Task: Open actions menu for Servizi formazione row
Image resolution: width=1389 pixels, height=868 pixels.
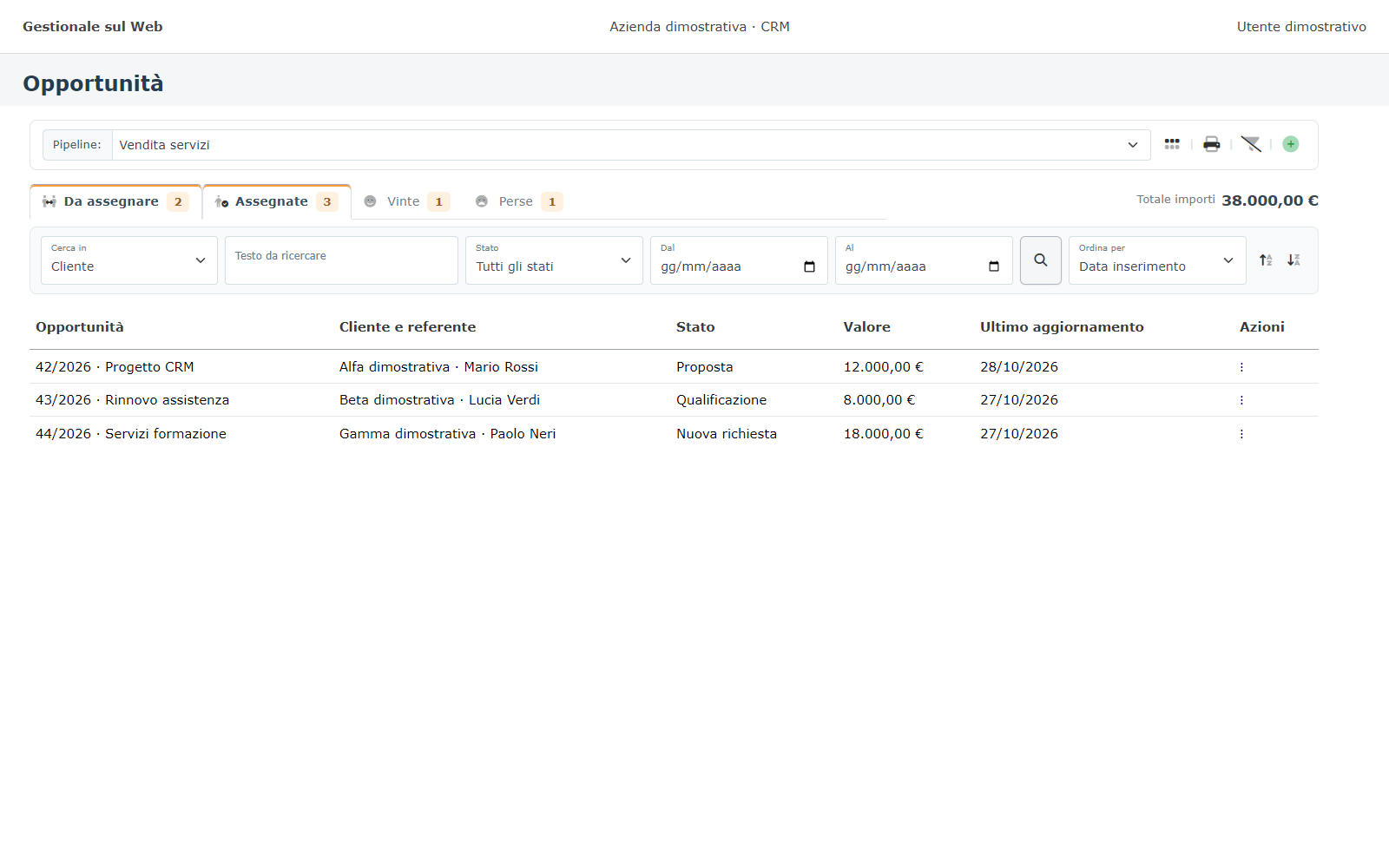Action: tap(1241, 434)
